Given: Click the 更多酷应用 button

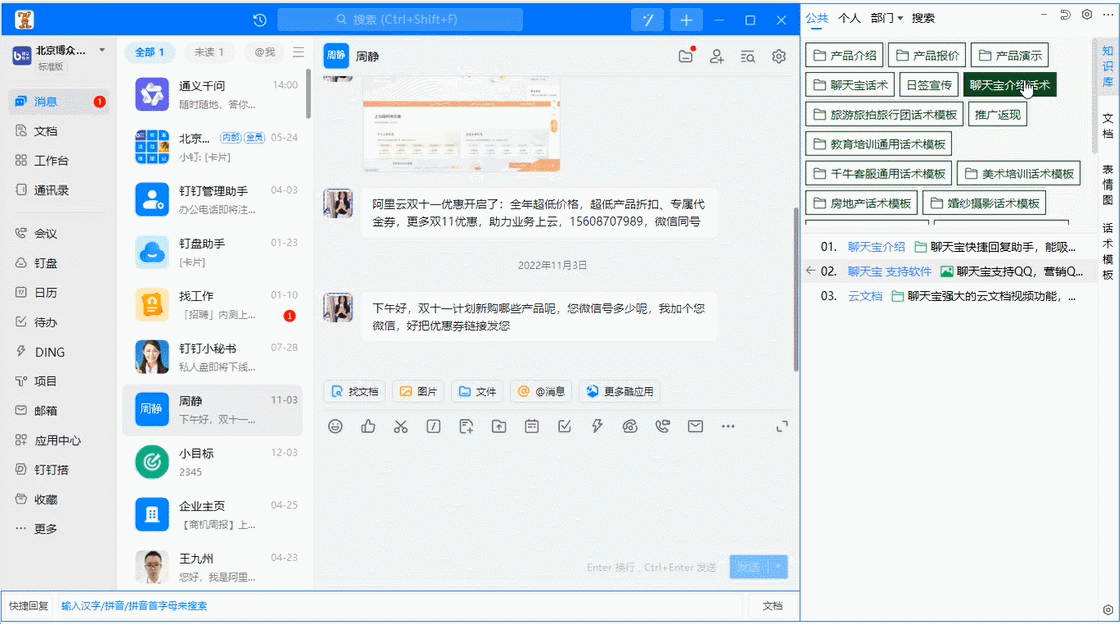Looking at the screenshot, I should point(620,391).
